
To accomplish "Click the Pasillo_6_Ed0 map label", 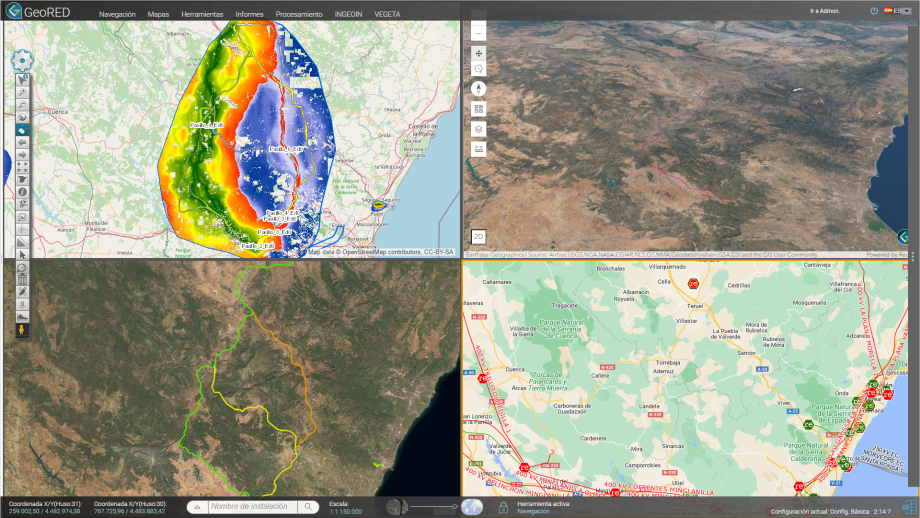I will 288,150.
